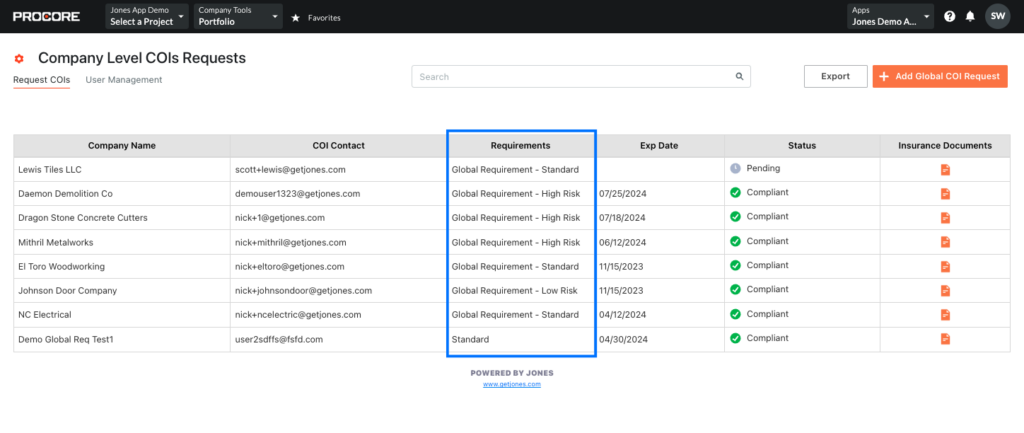Screen dimensions: 1024x433
Task: Click the nick+johnsondoor@getjones.com contact
Action: 304,291
